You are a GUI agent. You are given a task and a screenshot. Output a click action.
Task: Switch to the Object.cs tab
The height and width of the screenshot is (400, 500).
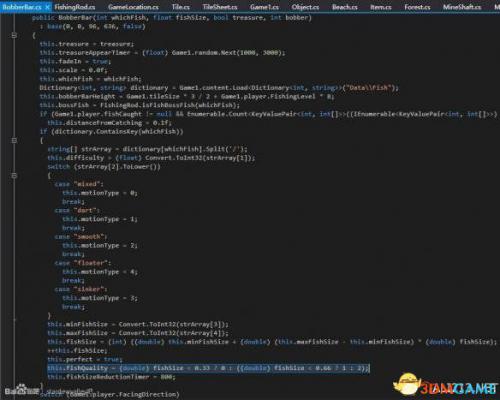coord(305,7)
